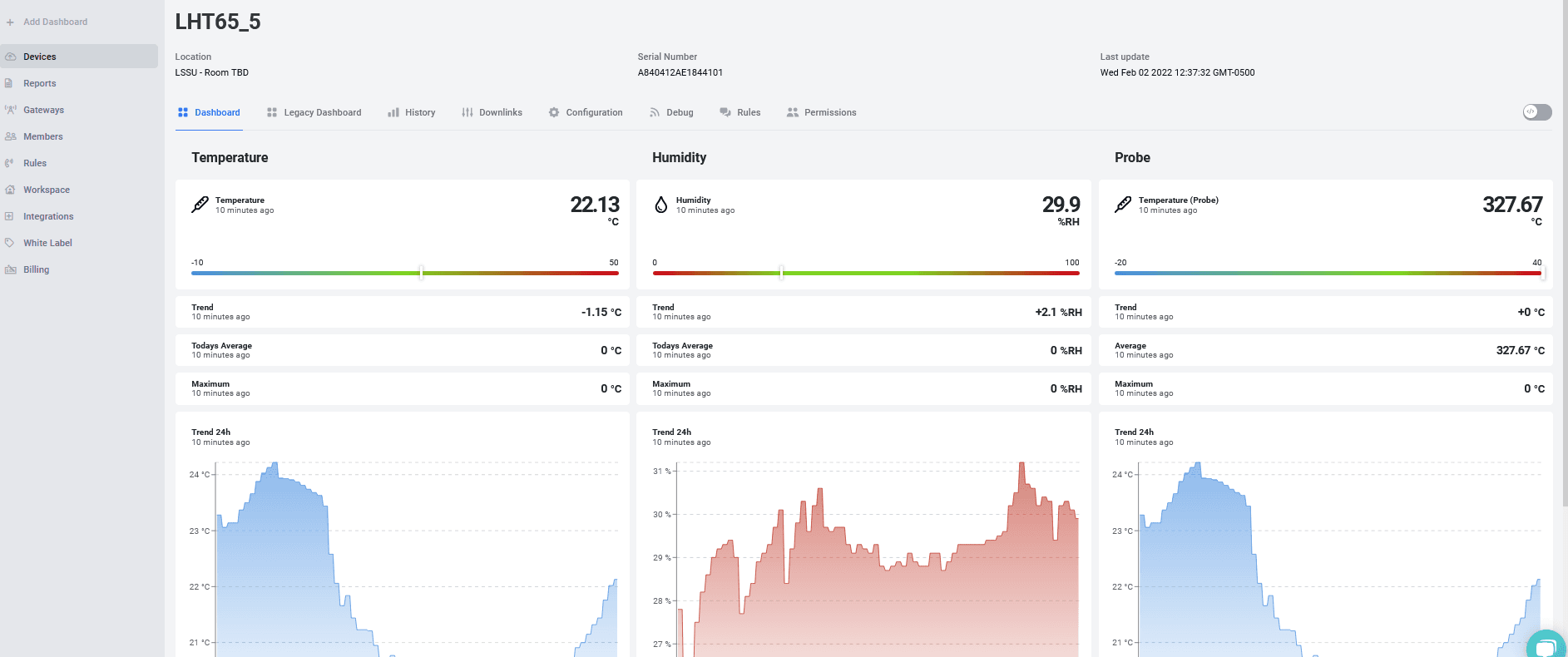Click the White Label tag icon

[x=10, y=243]
